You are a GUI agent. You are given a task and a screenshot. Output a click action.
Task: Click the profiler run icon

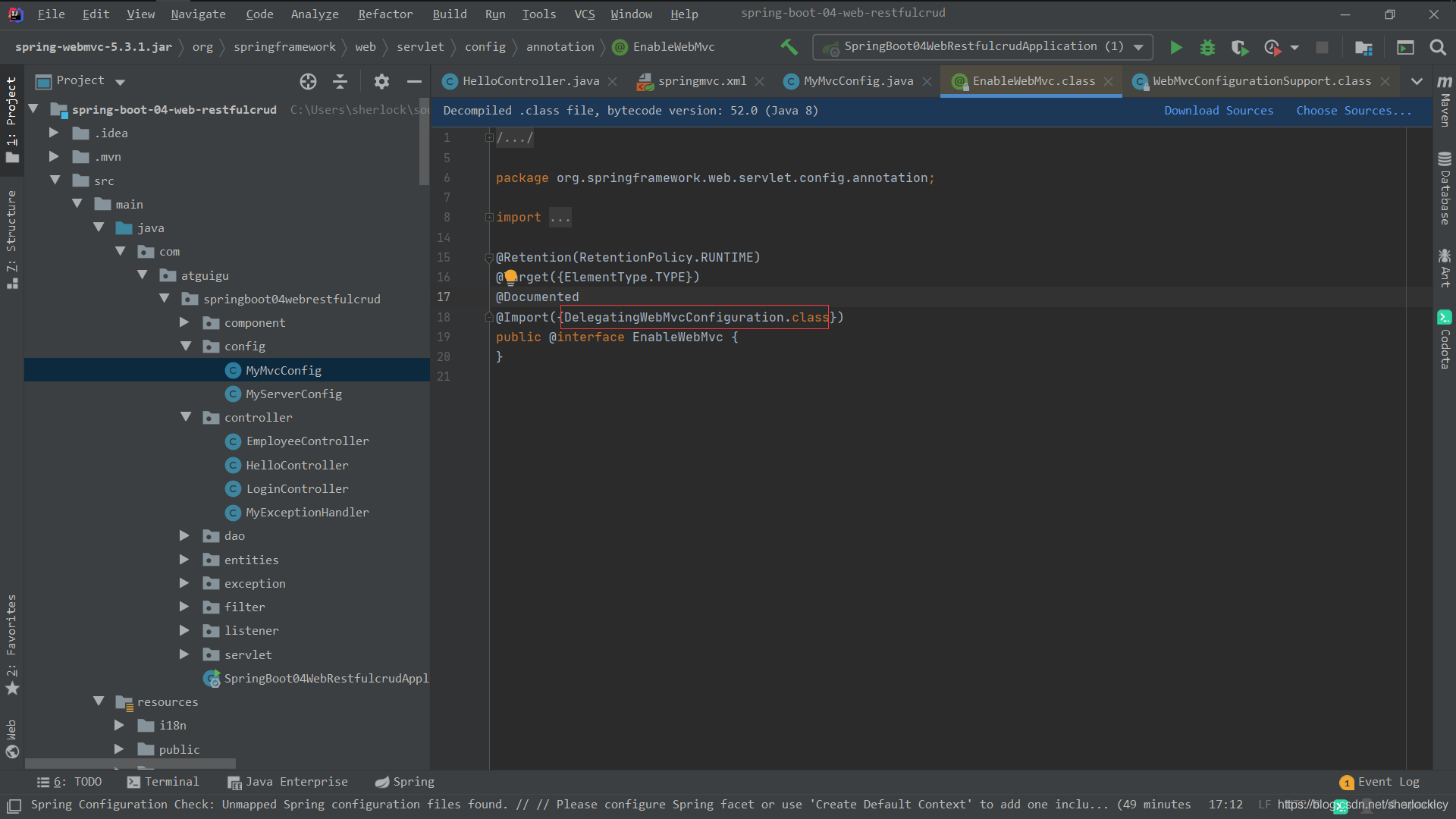(x=1272, y=47)
